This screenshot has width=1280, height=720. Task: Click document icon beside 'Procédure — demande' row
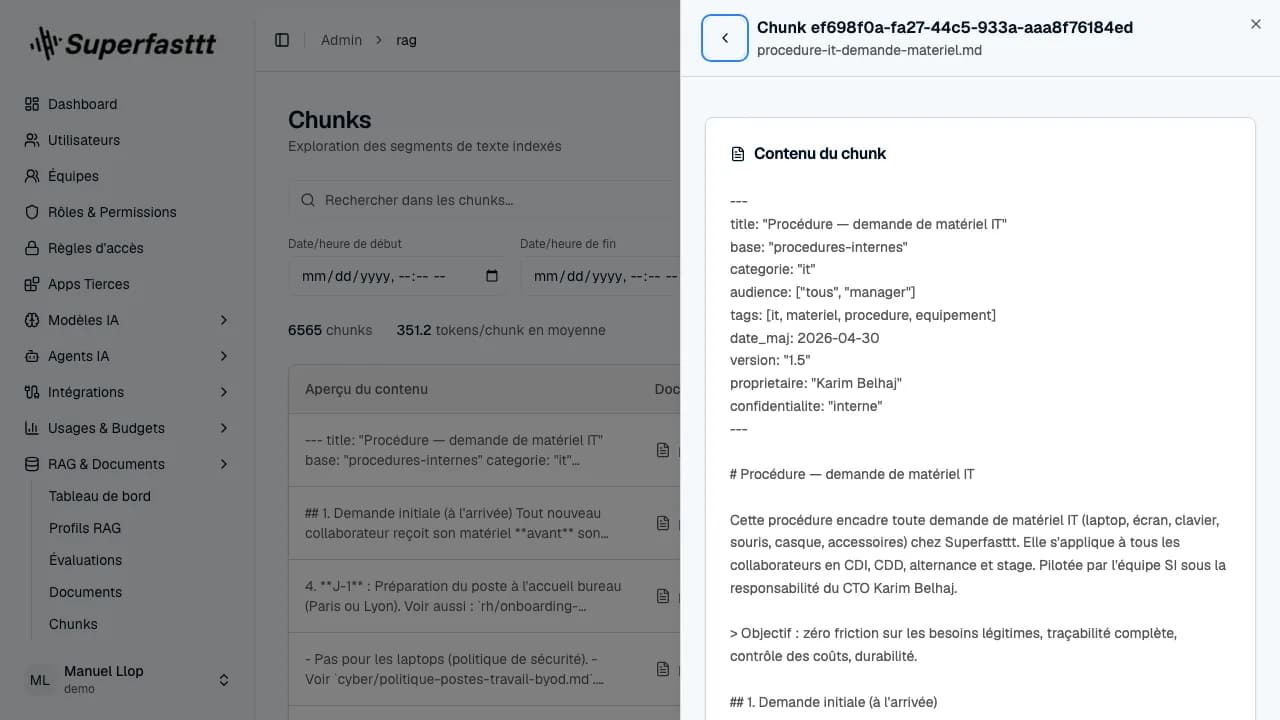(x=662, y=451)
